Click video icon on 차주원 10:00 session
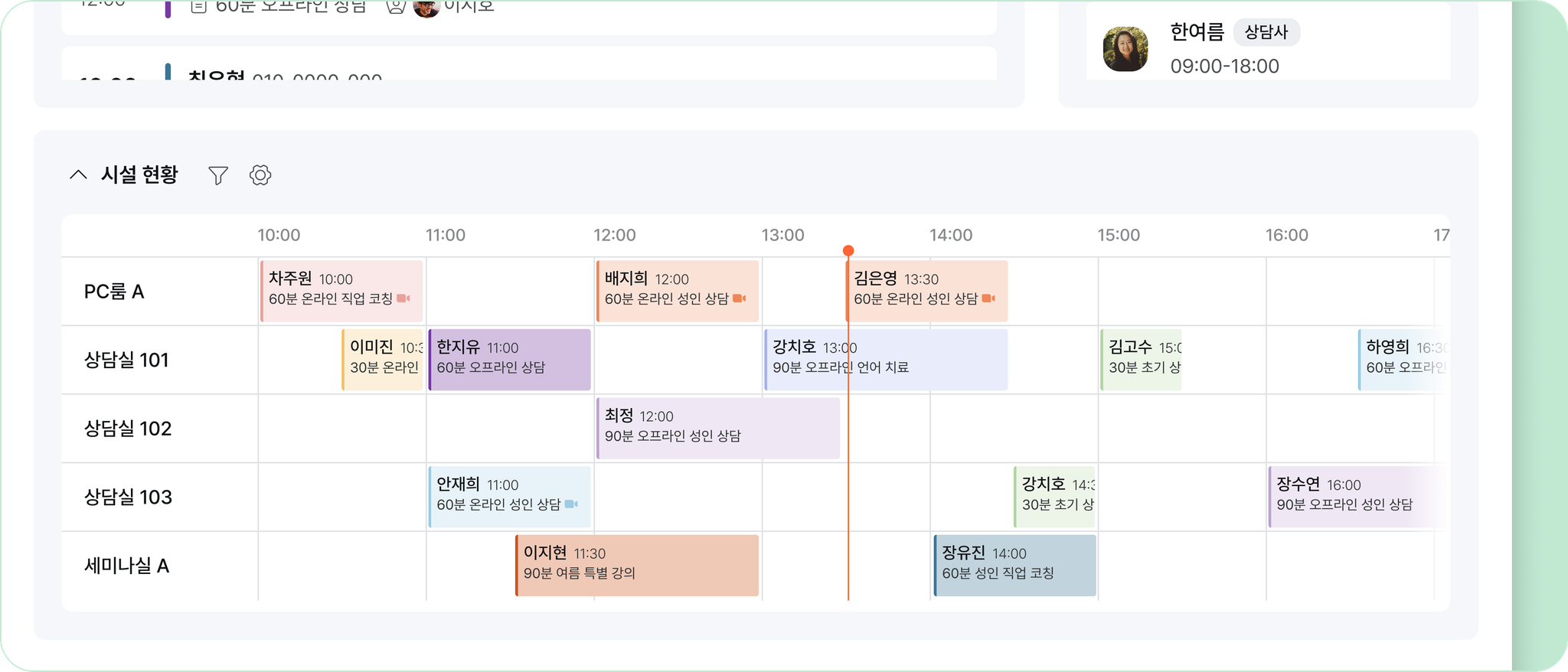Image resolution: width=1568 pixels, height=672 pixels. tap(403, 298)
